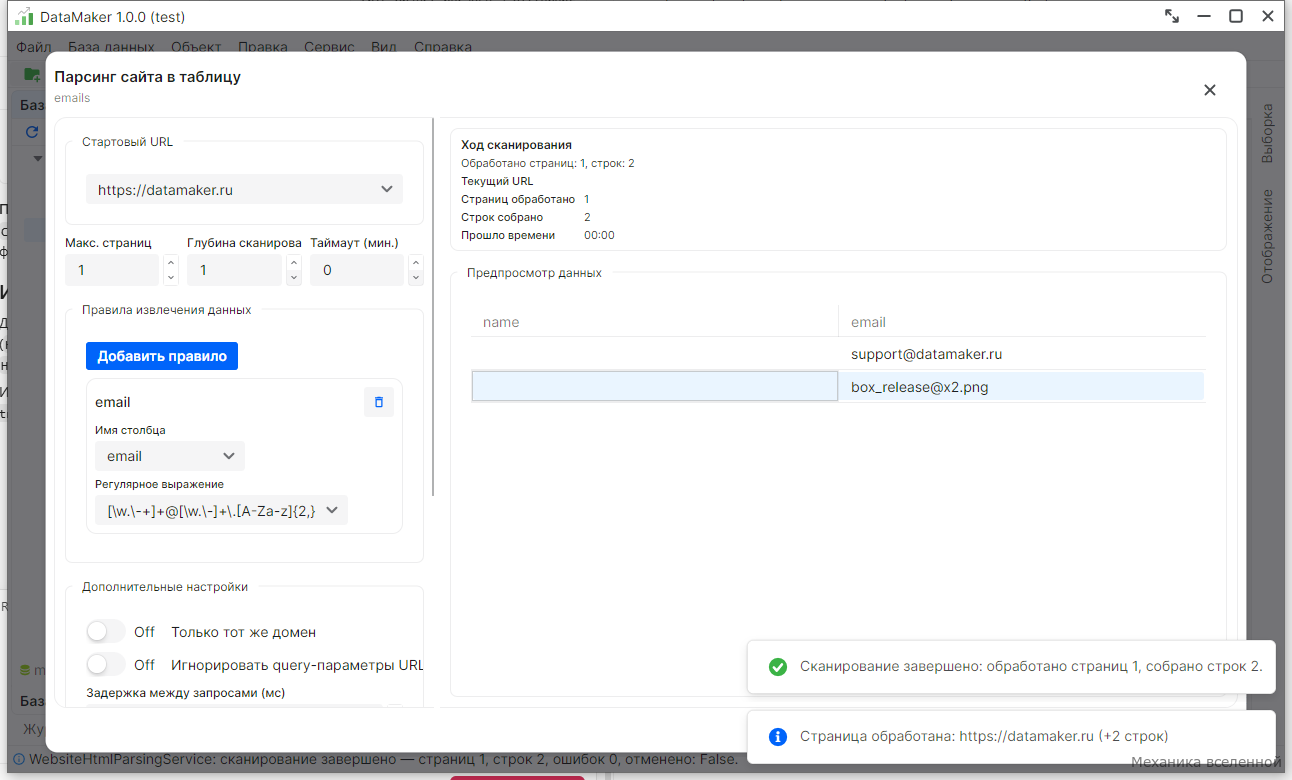The image size is (1292, 780).
Task: Click empty name cell in box_release row
Action: coord(654,387)
